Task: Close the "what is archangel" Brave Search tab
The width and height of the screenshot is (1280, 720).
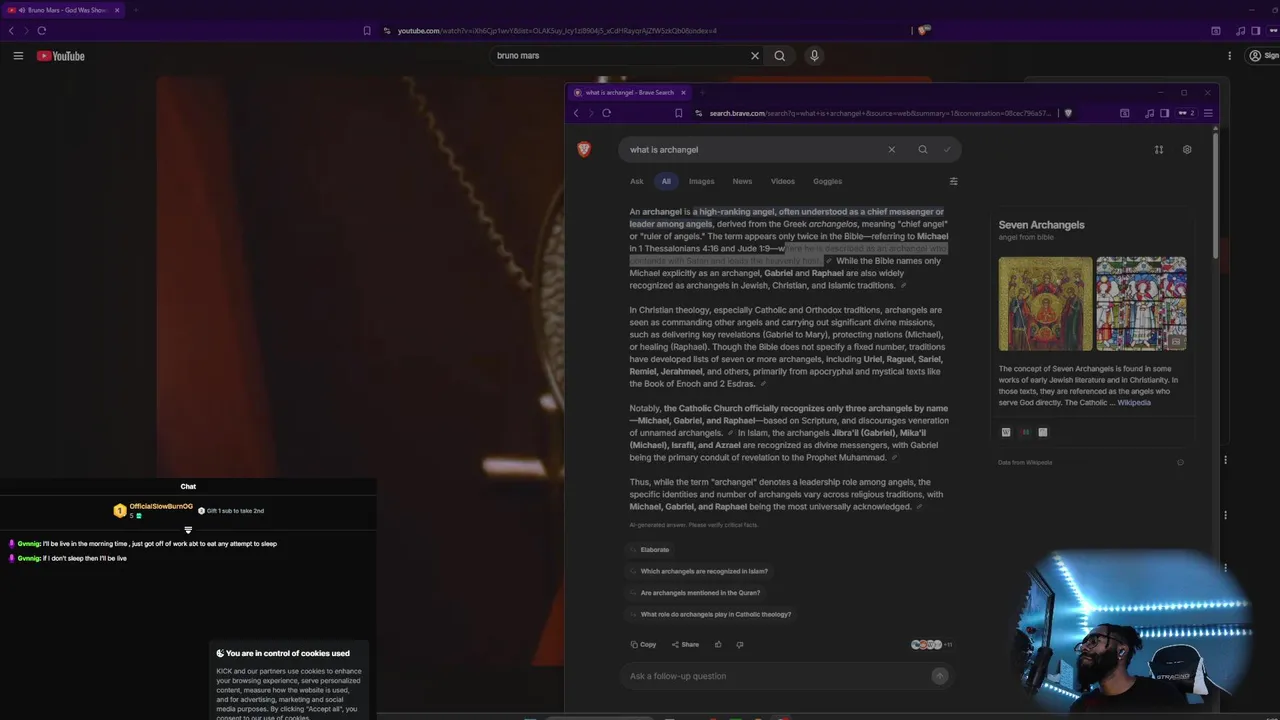Action: click(683, 93)
